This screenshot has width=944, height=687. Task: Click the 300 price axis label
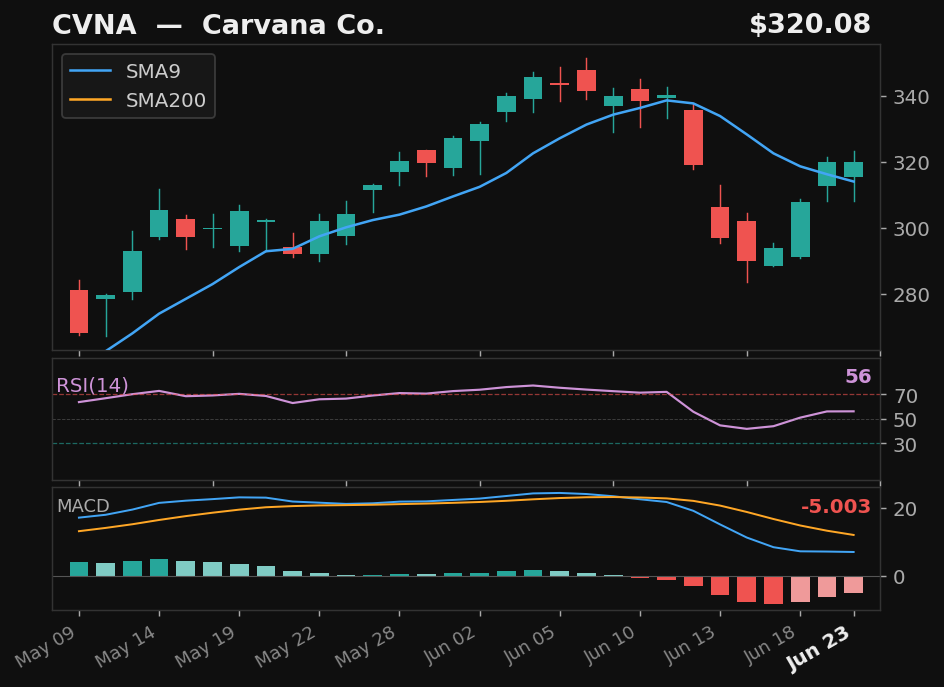pyautogui.click(x=911, y=229)
